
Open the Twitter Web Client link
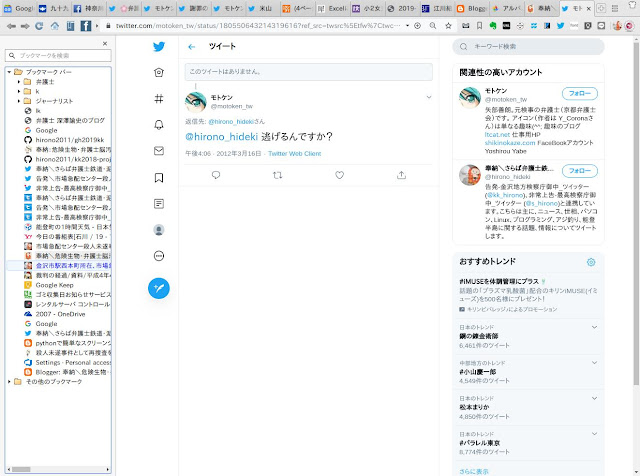click(295, 154)
